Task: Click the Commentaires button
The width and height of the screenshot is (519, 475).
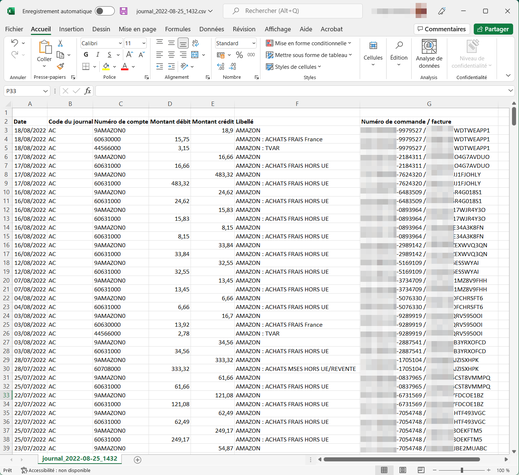Action: tap(442, 29)
